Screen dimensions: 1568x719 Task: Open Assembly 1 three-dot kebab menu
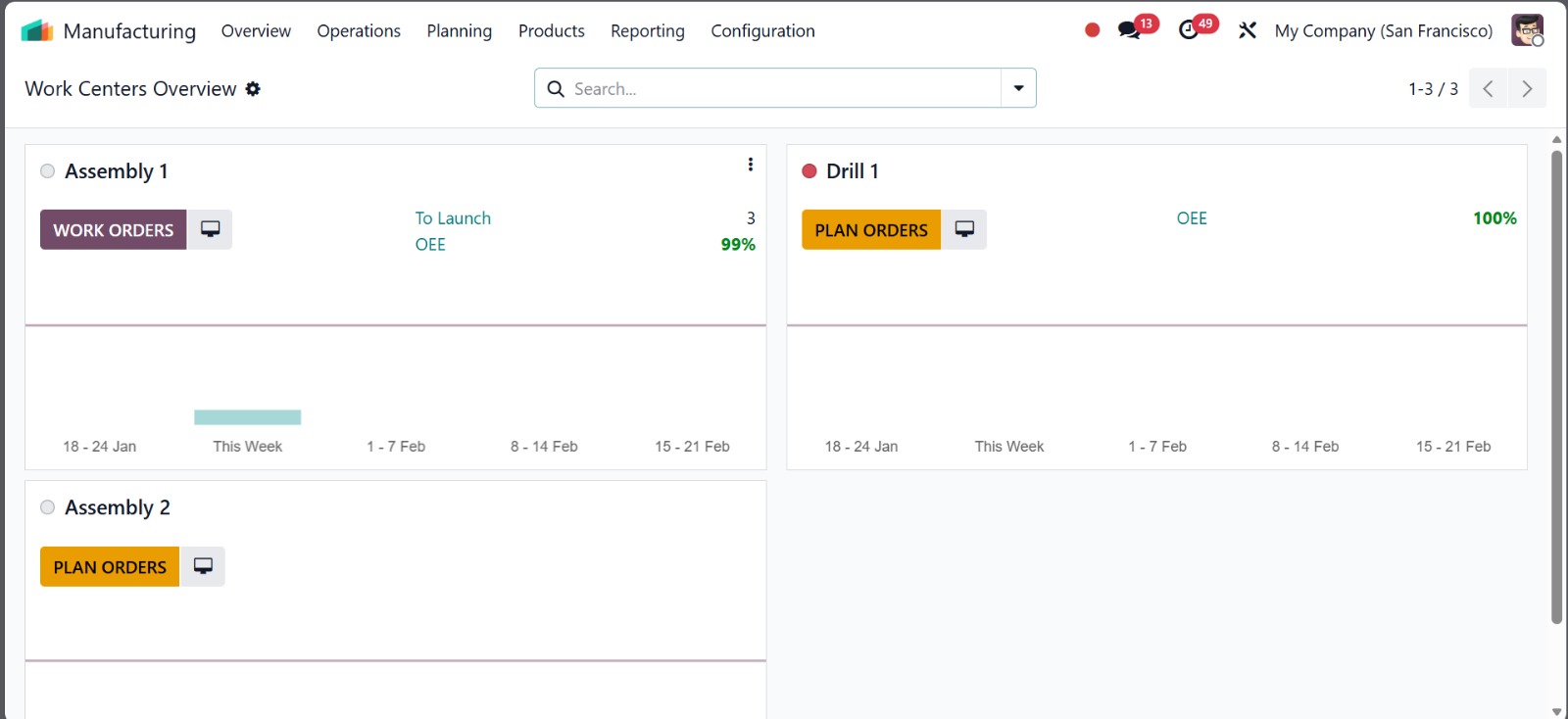pos(751,165)
